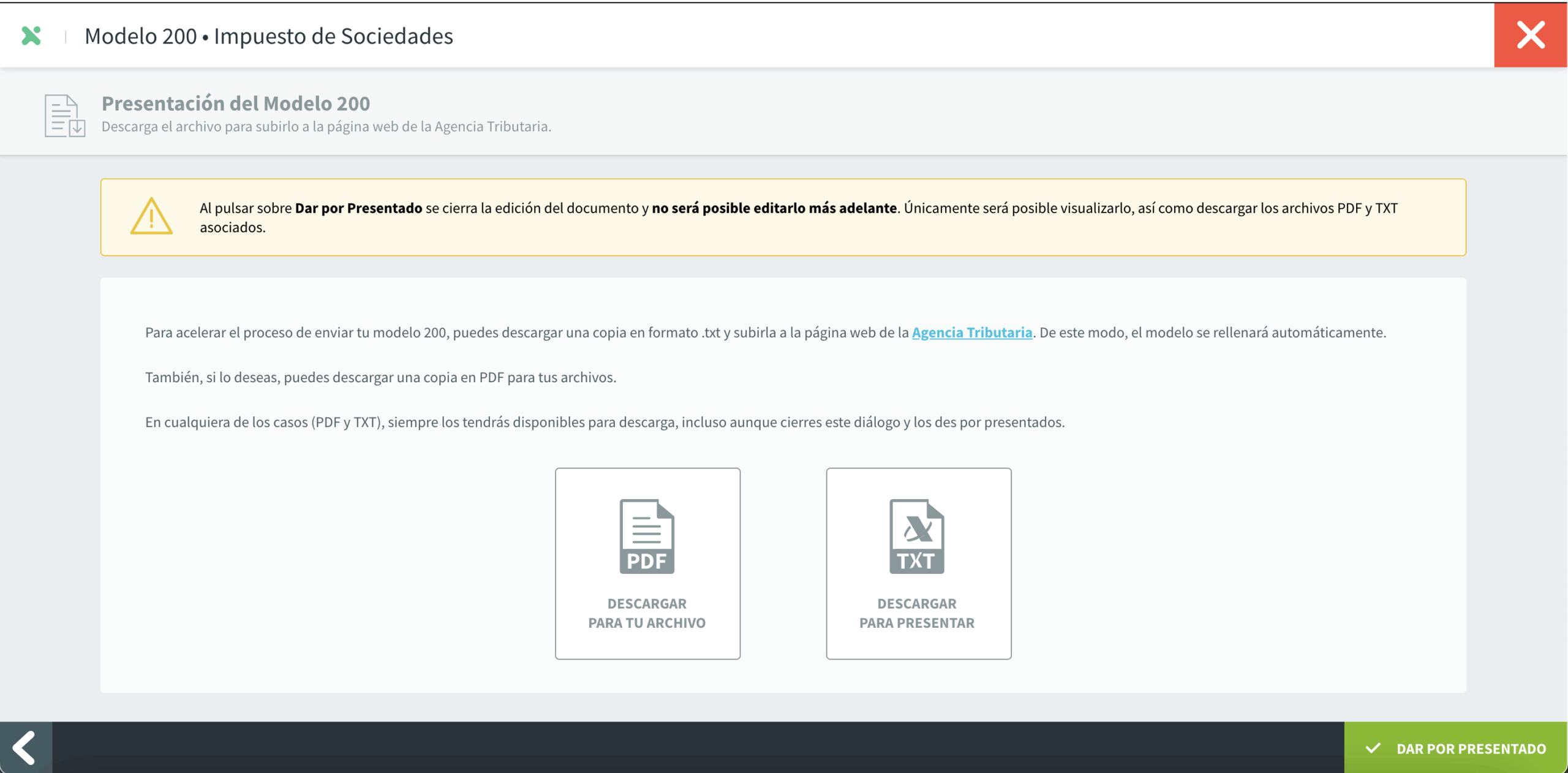The image size is (1568, 773).
Task: Click the checkmark icon in the green button
Action: tap(1373, 748)
